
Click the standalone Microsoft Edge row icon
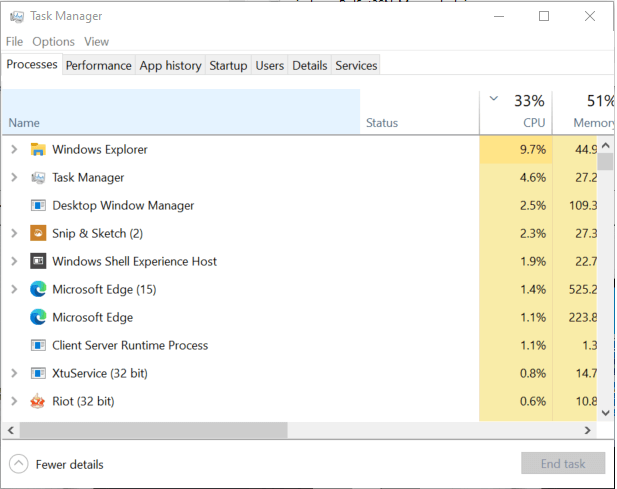coord(38,317)
